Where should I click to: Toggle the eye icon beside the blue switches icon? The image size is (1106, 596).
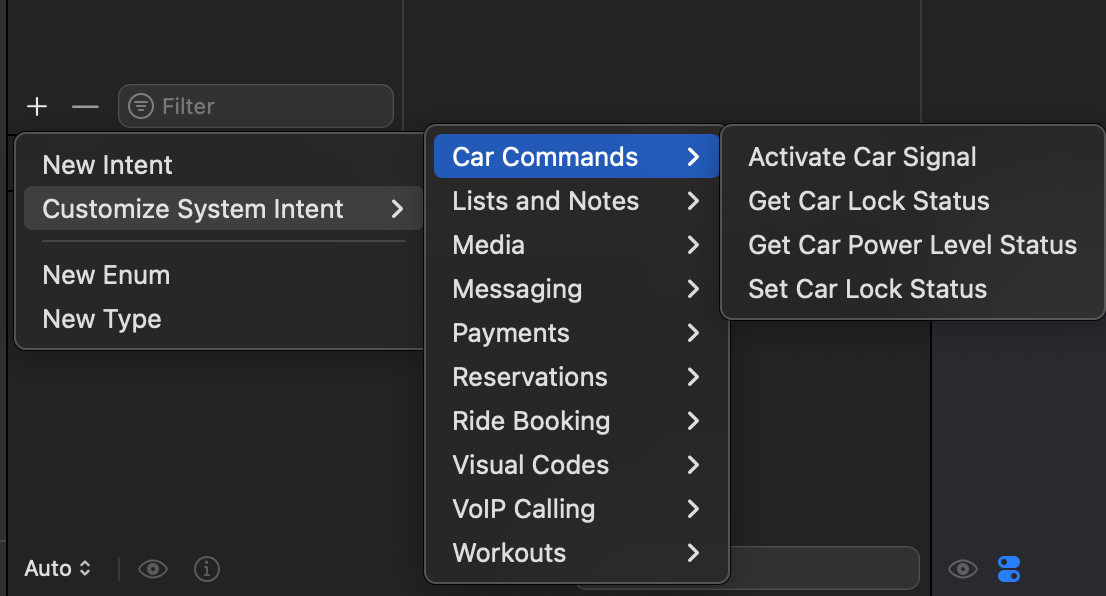tap(962, 569)
